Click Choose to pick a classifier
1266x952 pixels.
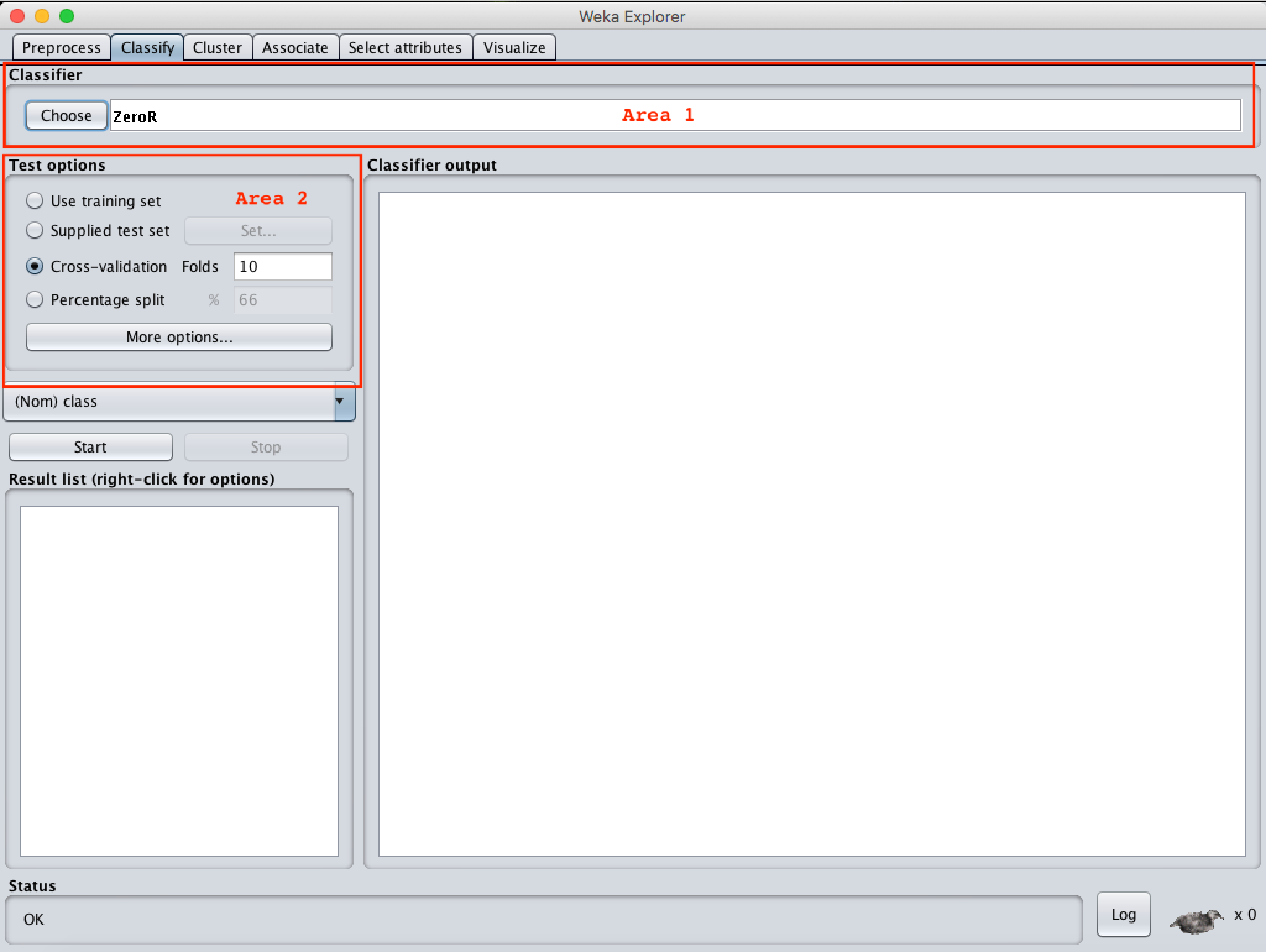click(x=66, y=116)
